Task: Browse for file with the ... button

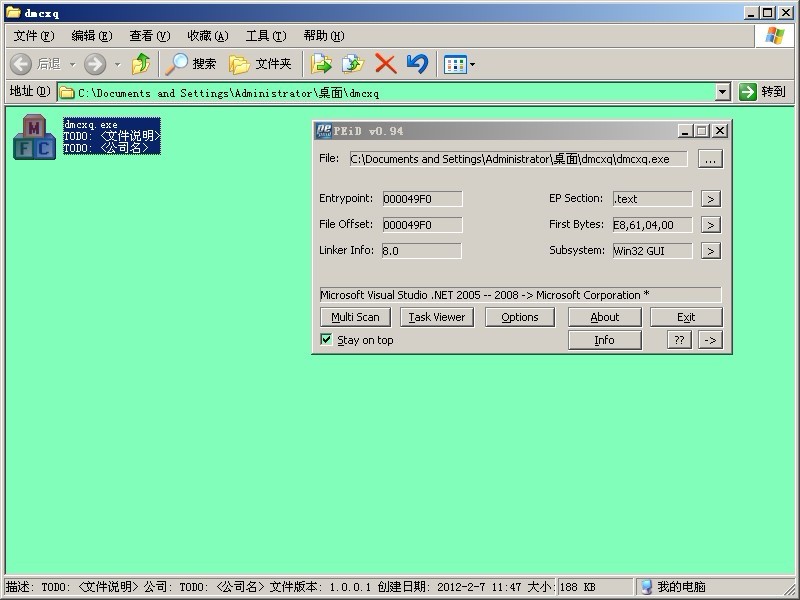Action: [710, 159]
